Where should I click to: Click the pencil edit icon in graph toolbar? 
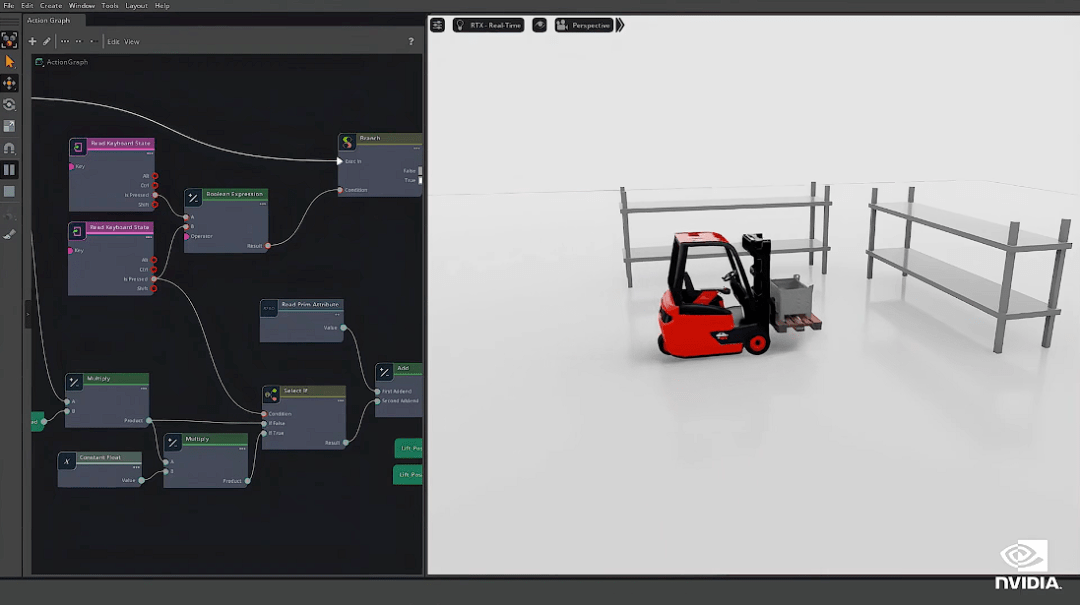(x=47, y=41)
